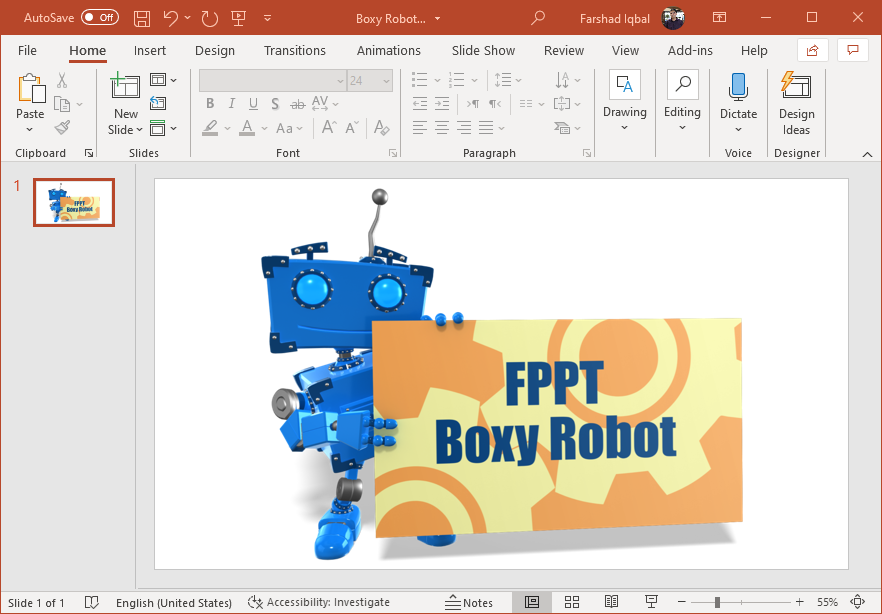Switch to the Insert tab

(150, 50)
